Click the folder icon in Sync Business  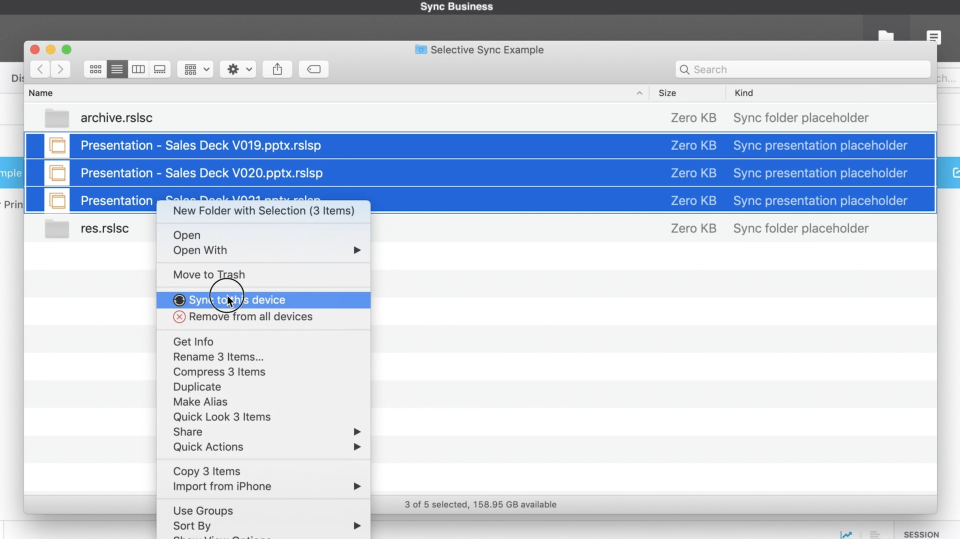(x=886, y=36)
